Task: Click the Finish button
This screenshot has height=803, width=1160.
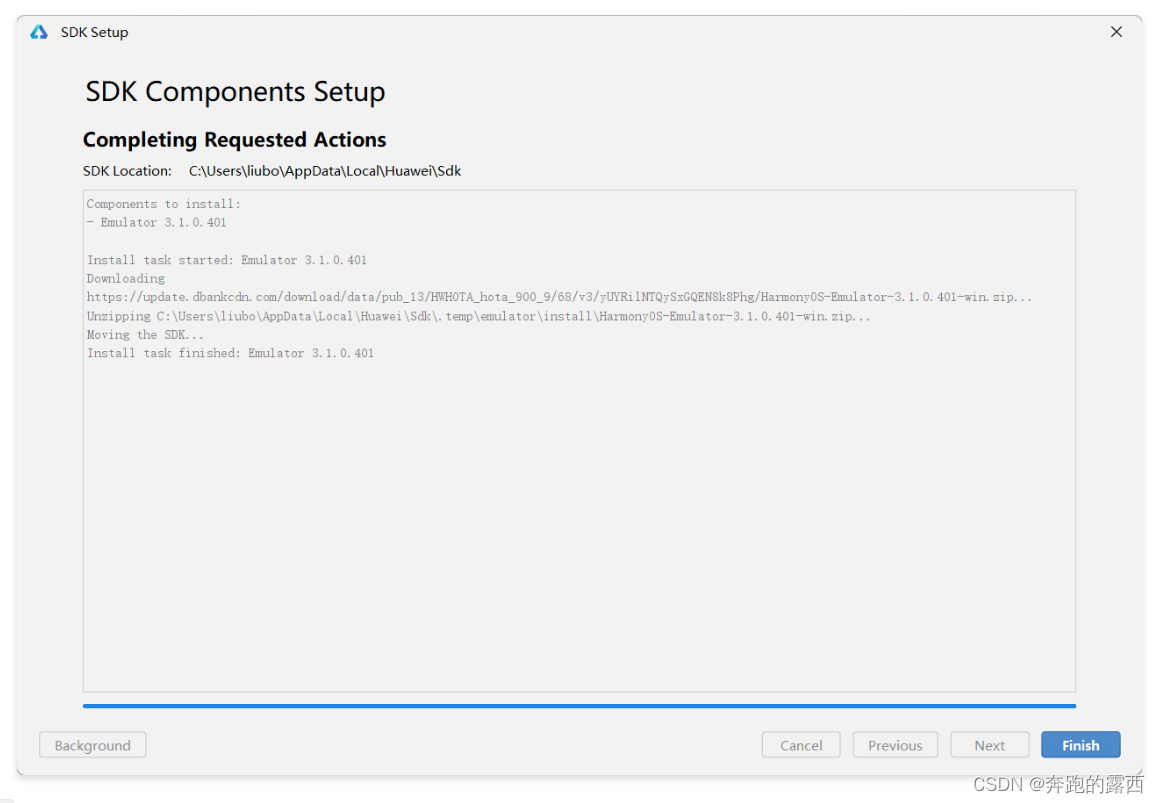Action: coord(1080,745)
